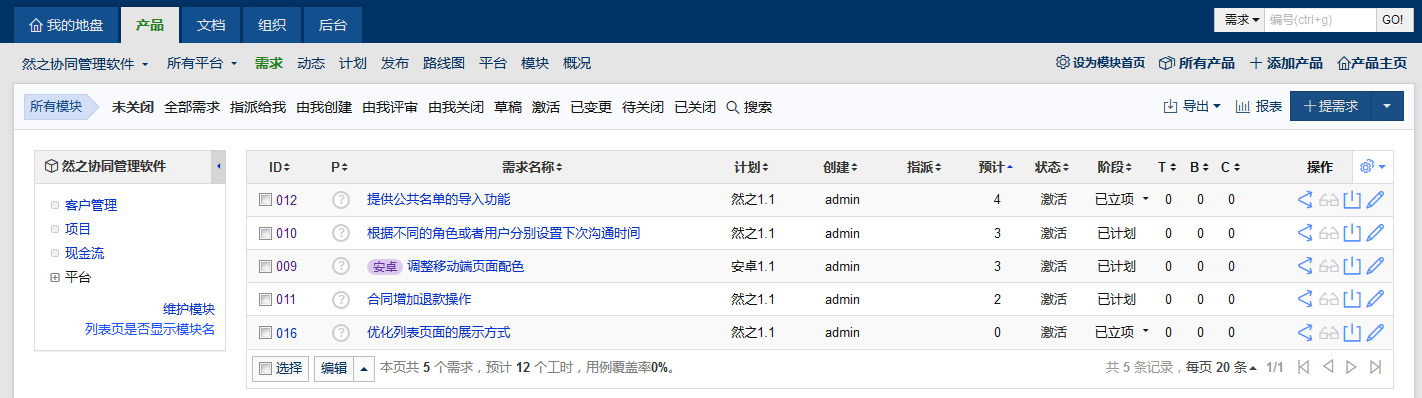Edit requirement 016 with pencil icon
1422x398 pixels.
(x=1376, y=332)
